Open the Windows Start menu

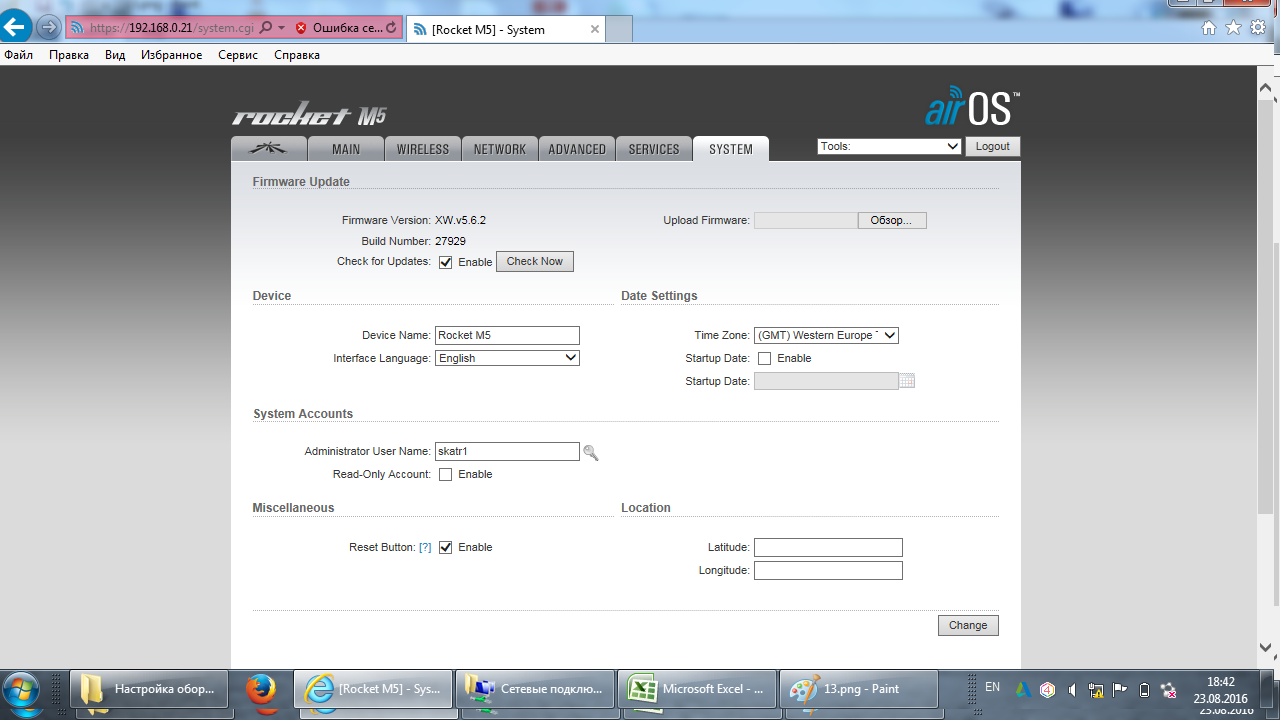click(21, 690)
